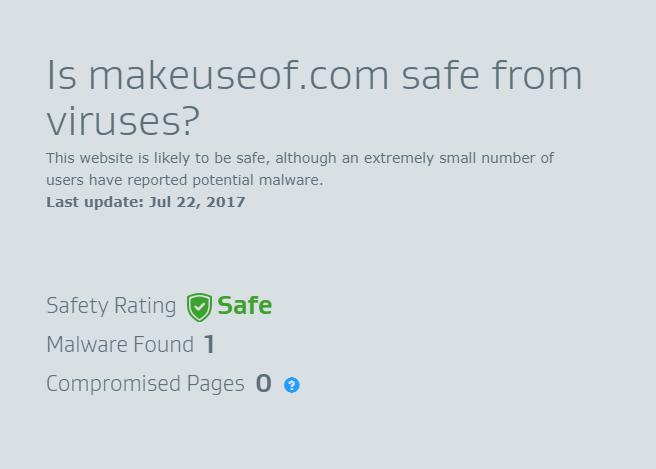Screen dimensions: 656x469
Task: Click the green "Safe" rating text
Action: (x=244, y=306)
